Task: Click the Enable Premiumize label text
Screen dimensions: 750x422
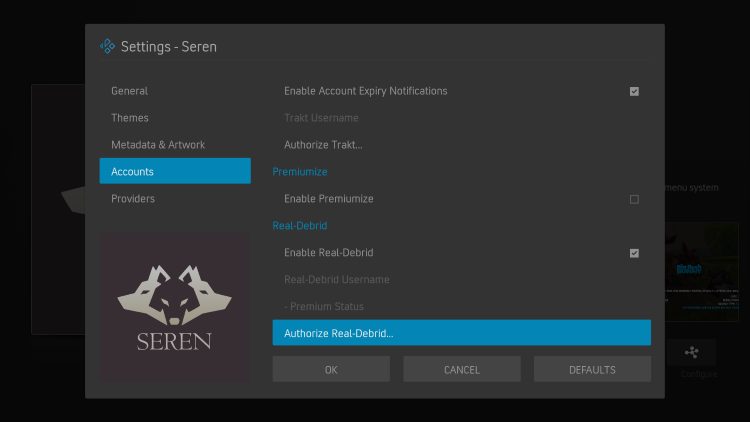Action: click(x=329, y=199)
